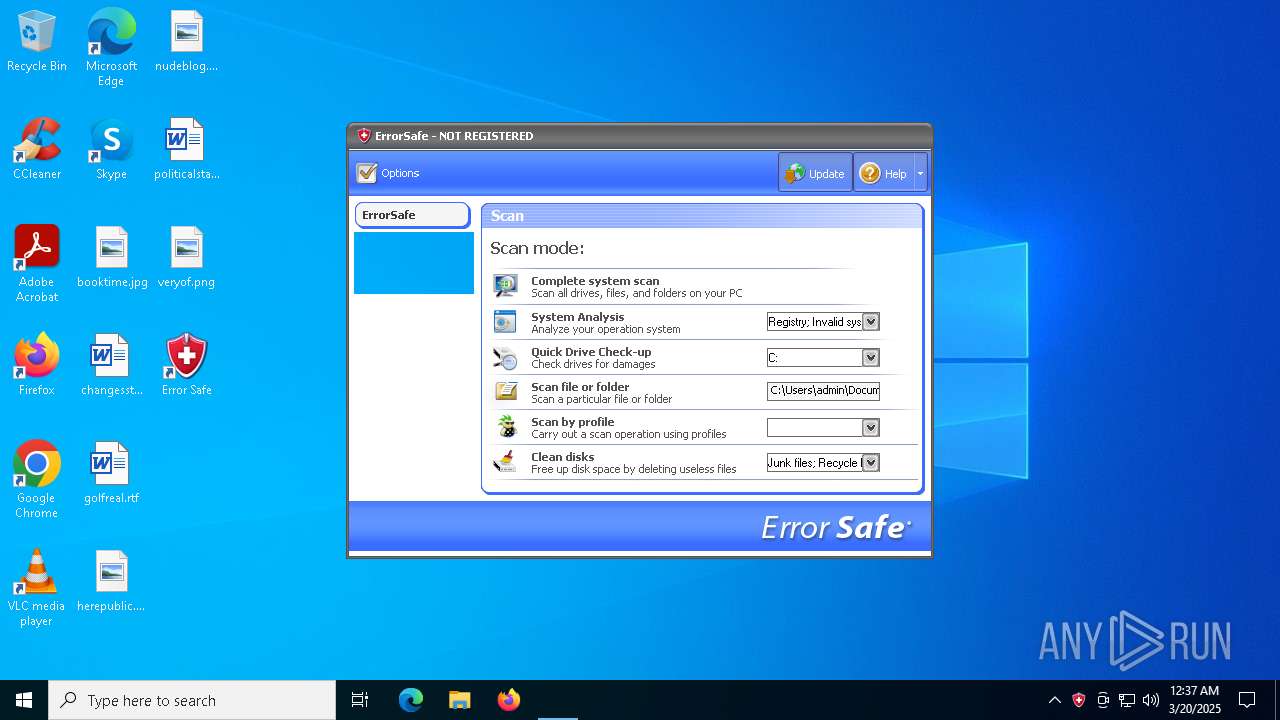1280x720 pixels.
Task: Select the CCleaner desktop shortcut
Action: [x=37, y=150]
